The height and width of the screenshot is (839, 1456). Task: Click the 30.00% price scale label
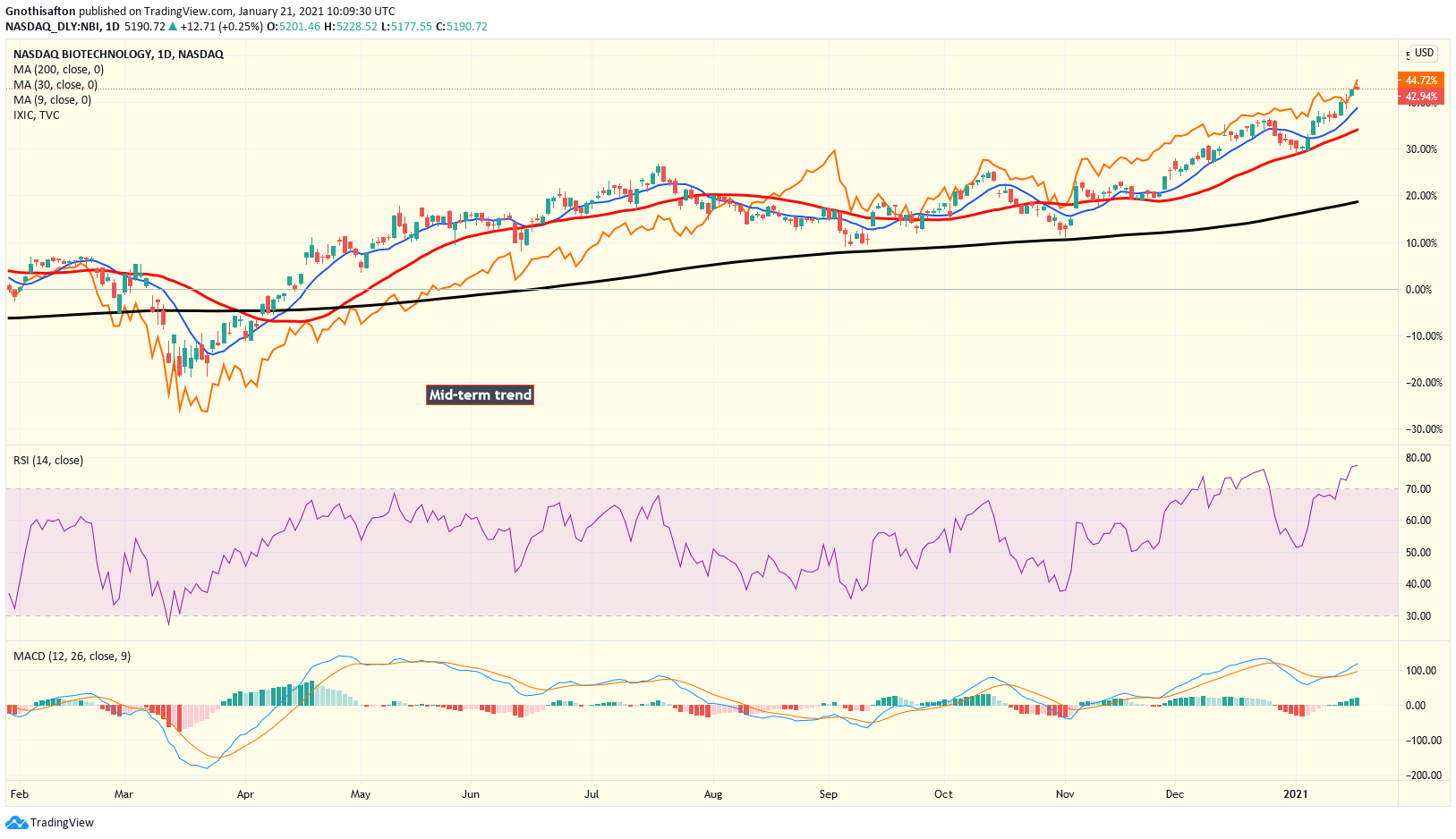click(1421, 149)
